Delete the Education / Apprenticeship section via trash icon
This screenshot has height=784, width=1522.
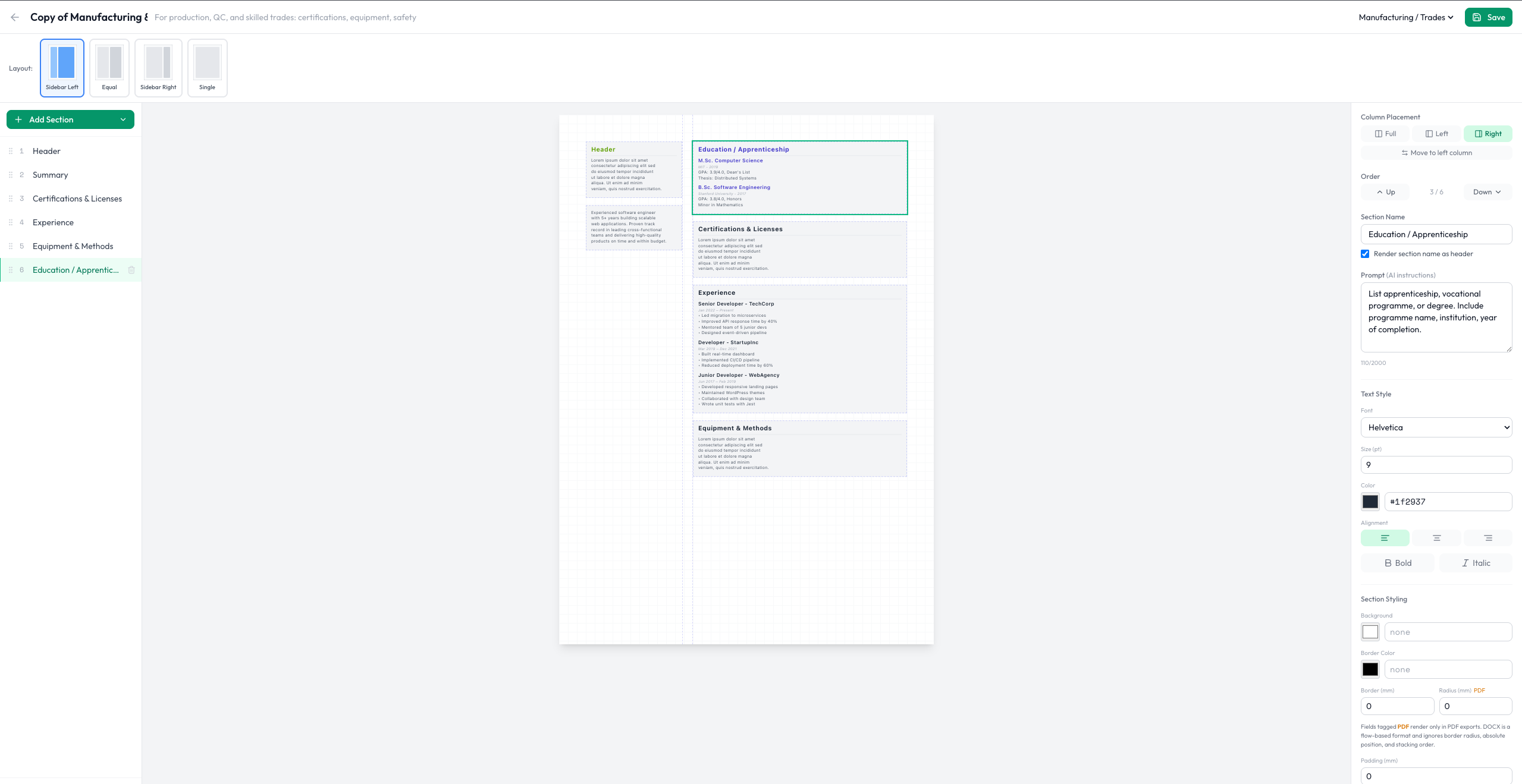pos(131,270)
